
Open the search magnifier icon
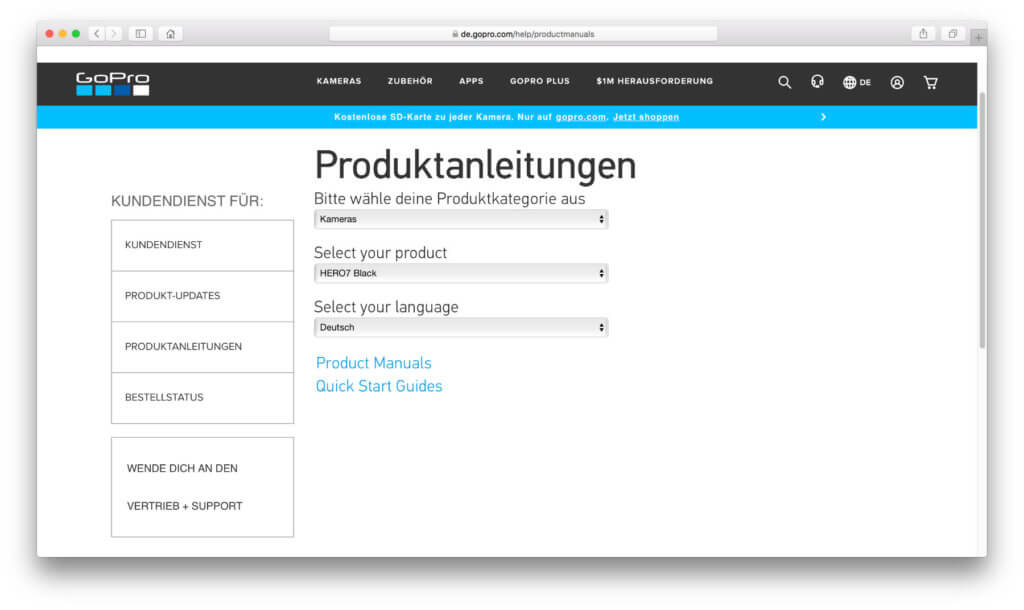click(784, 82)
